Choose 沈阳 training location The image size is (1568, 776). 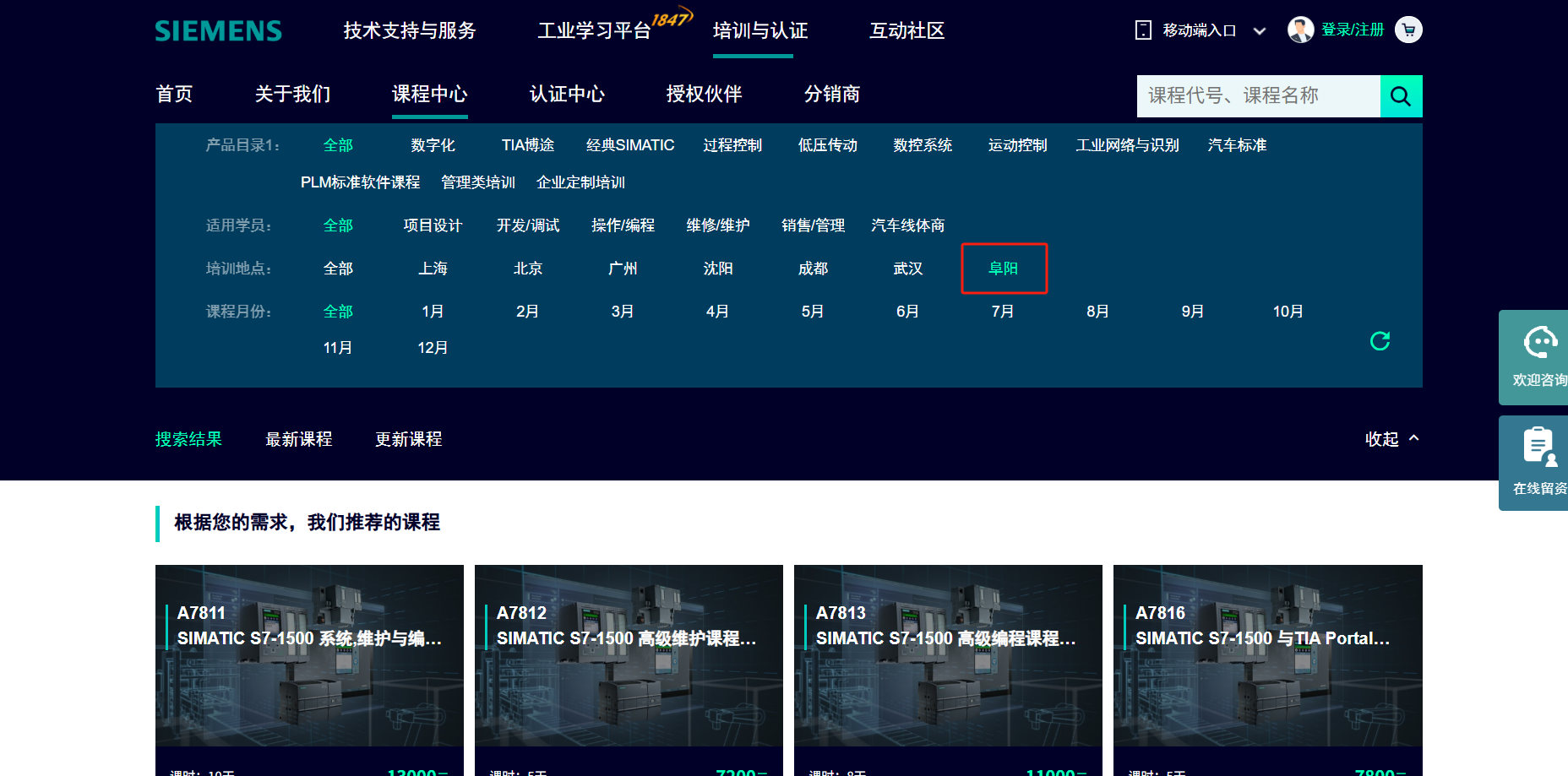coord(718,269)
